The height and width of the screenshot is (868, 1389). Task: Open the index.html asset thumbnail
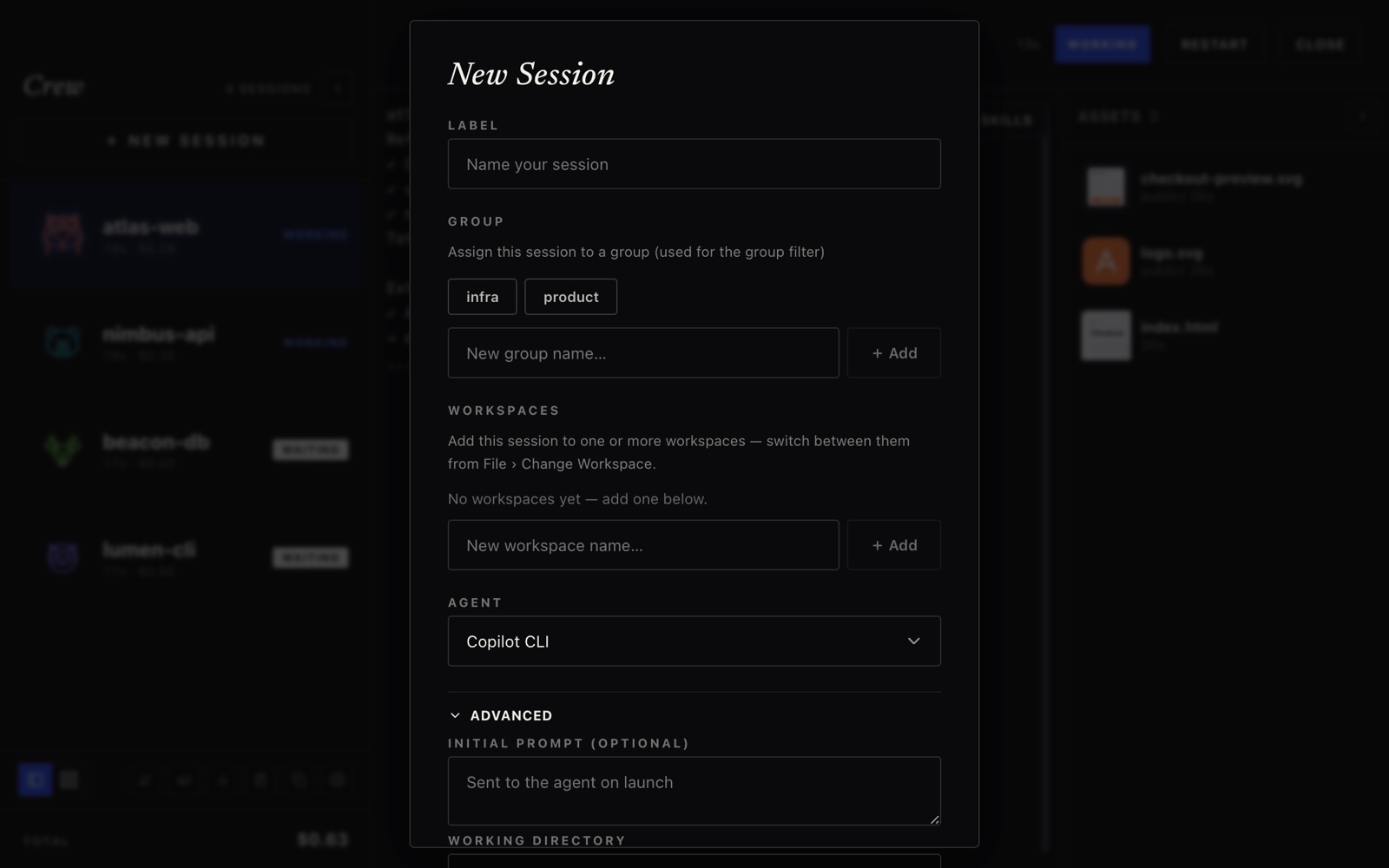coord(1106,335)
